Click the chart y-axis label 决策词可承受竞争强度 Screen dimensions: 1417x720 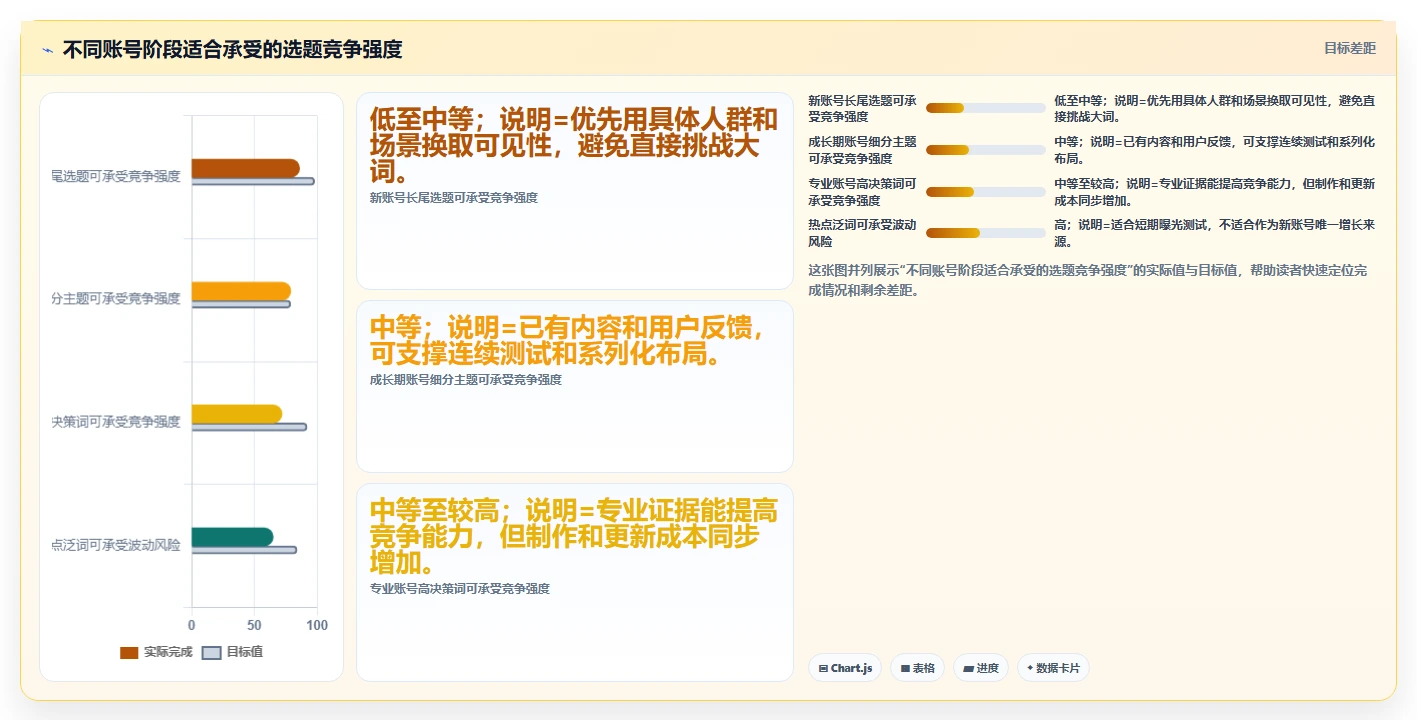point(116,422)
